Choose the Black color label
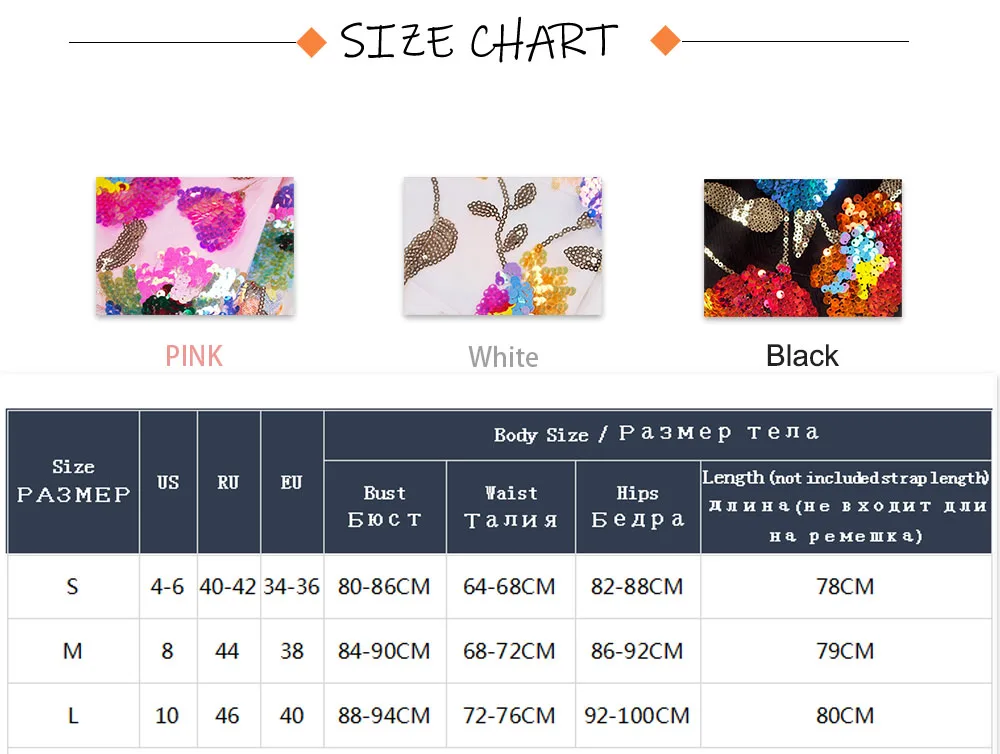 click(x=802, y=356)
